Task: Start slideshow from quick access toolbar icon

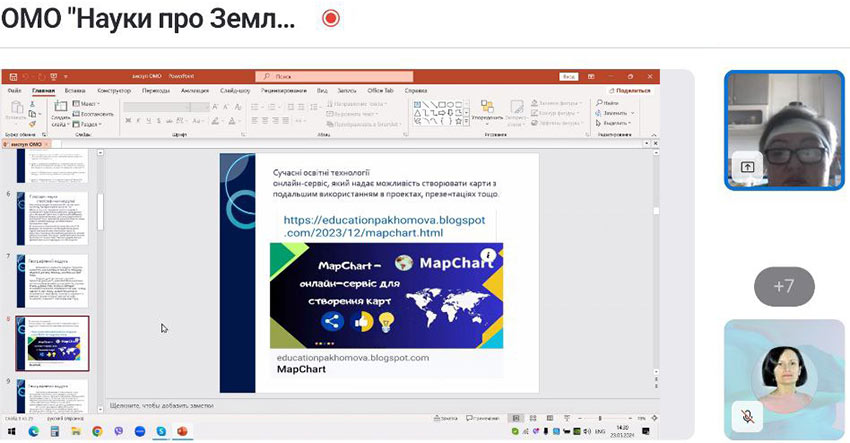Action: tap(54, 76)
